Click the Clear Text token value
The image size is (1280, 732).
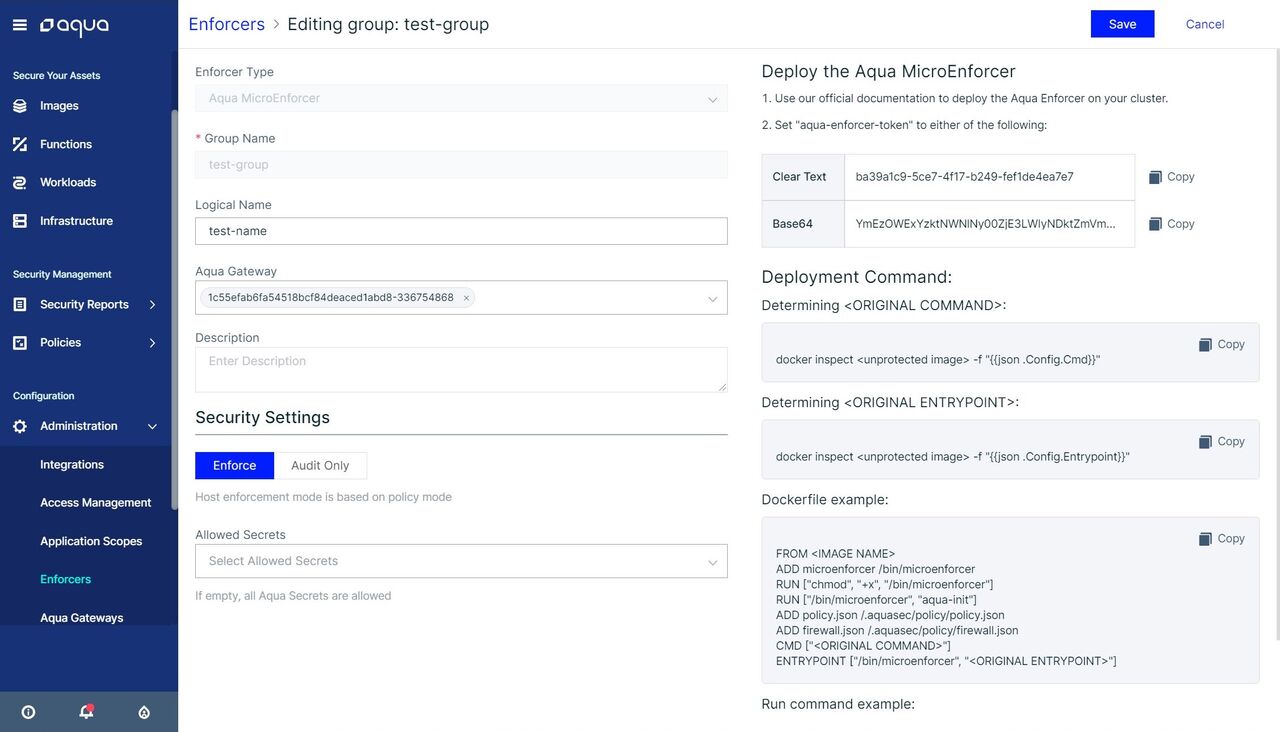(x=964, y=177)
